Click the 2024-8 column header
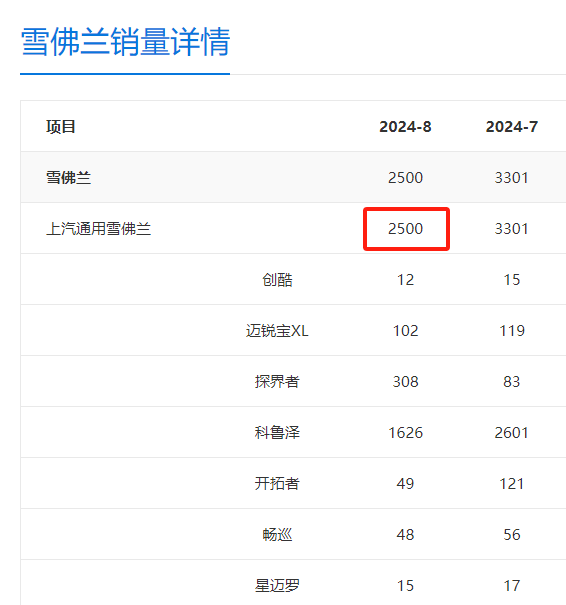 pyautogui.click(x=405, y=127)
